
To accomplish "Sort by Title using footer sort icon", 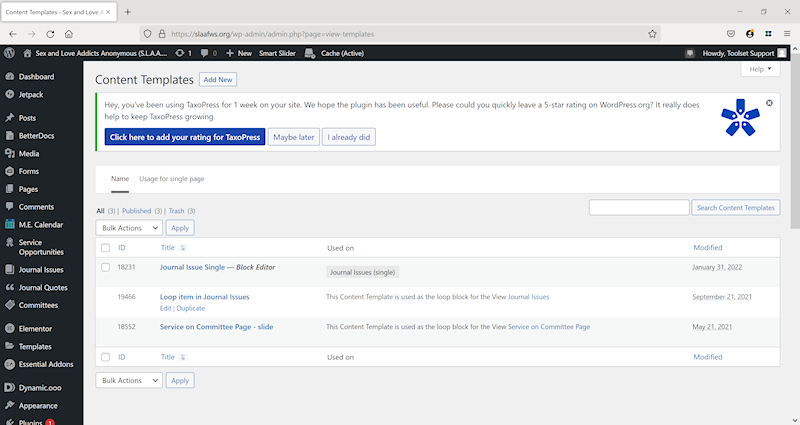I will click(x=183, y=357).
